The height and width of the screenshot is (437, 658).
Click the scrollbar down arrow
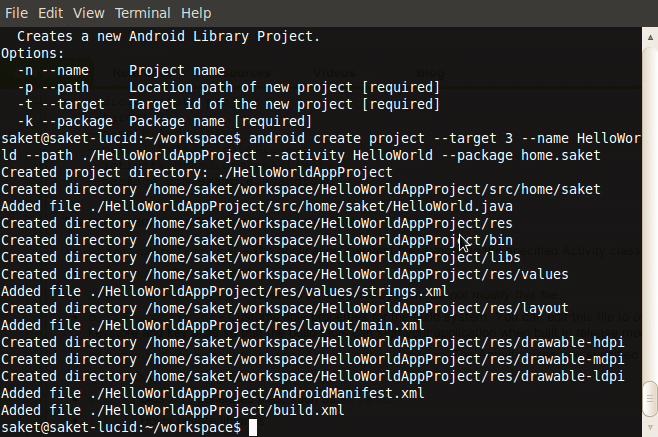[x=649, y=429]
